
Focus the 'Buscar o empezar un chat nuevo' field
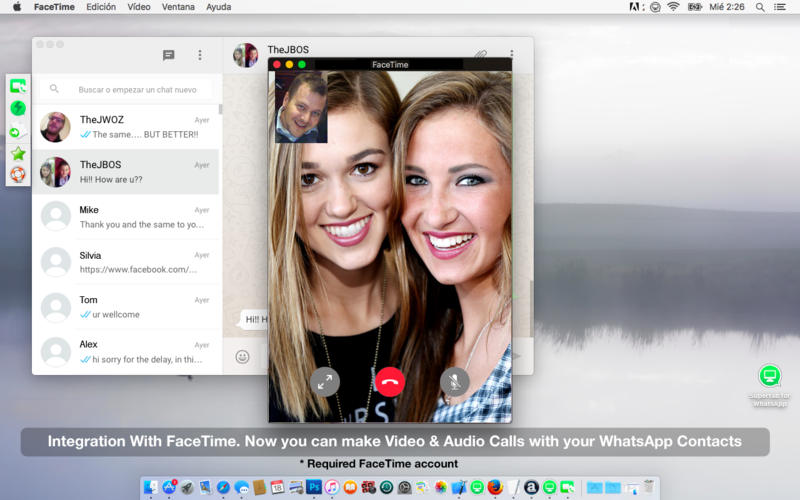tap(126, 89)
